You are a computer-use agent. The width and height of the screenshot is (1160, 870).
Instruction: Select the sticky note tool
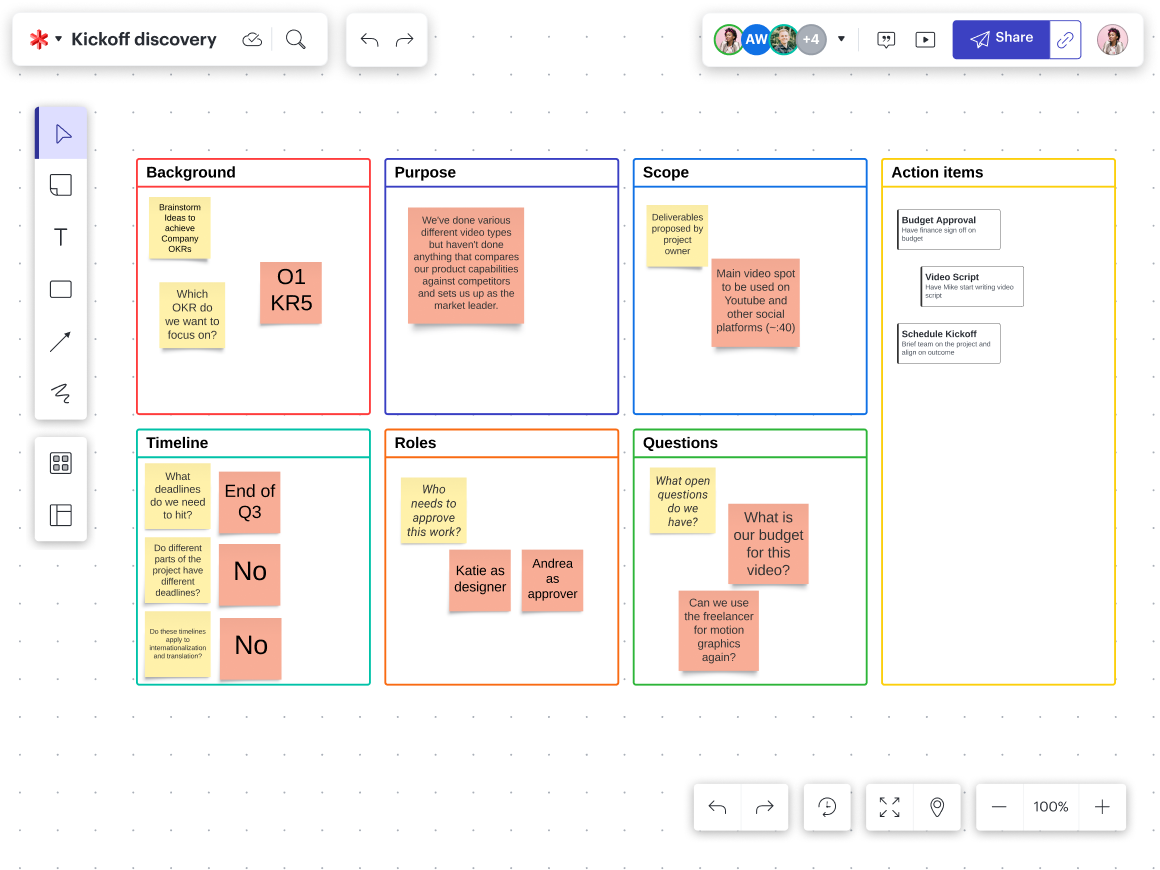(61, 185)
